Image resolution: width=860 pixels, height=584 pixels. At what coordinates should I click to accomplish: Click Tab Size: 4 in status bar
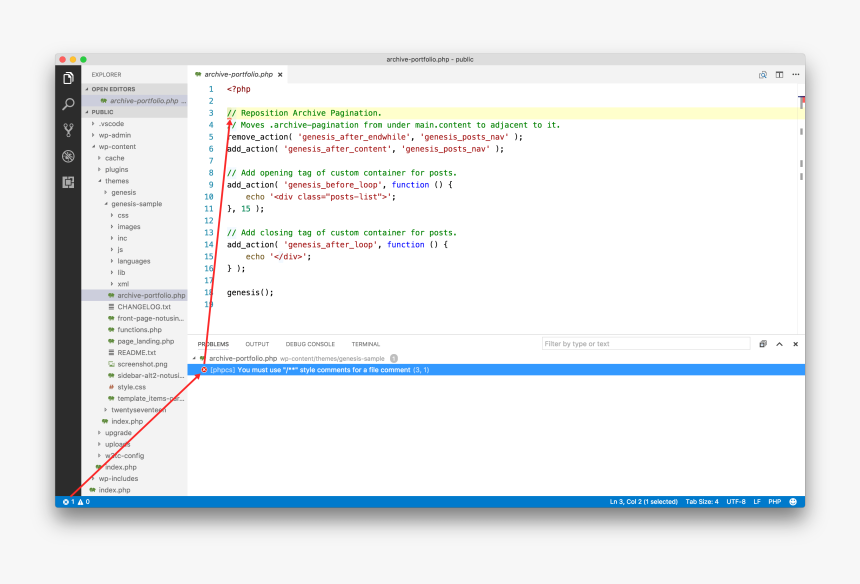(x=701, y=502)
